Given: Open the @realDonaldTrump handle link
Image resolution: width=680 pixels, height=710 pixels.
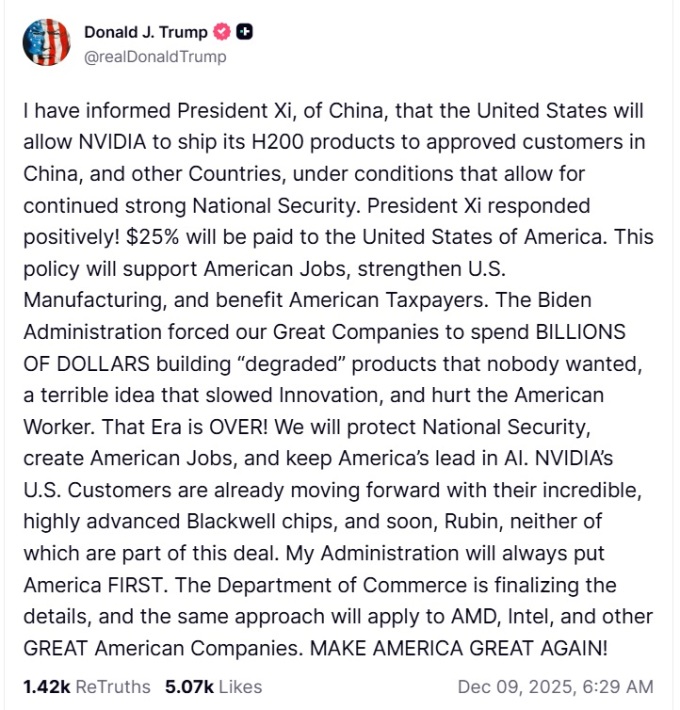Looking at the screenshot, I should [x=155, y=56].
